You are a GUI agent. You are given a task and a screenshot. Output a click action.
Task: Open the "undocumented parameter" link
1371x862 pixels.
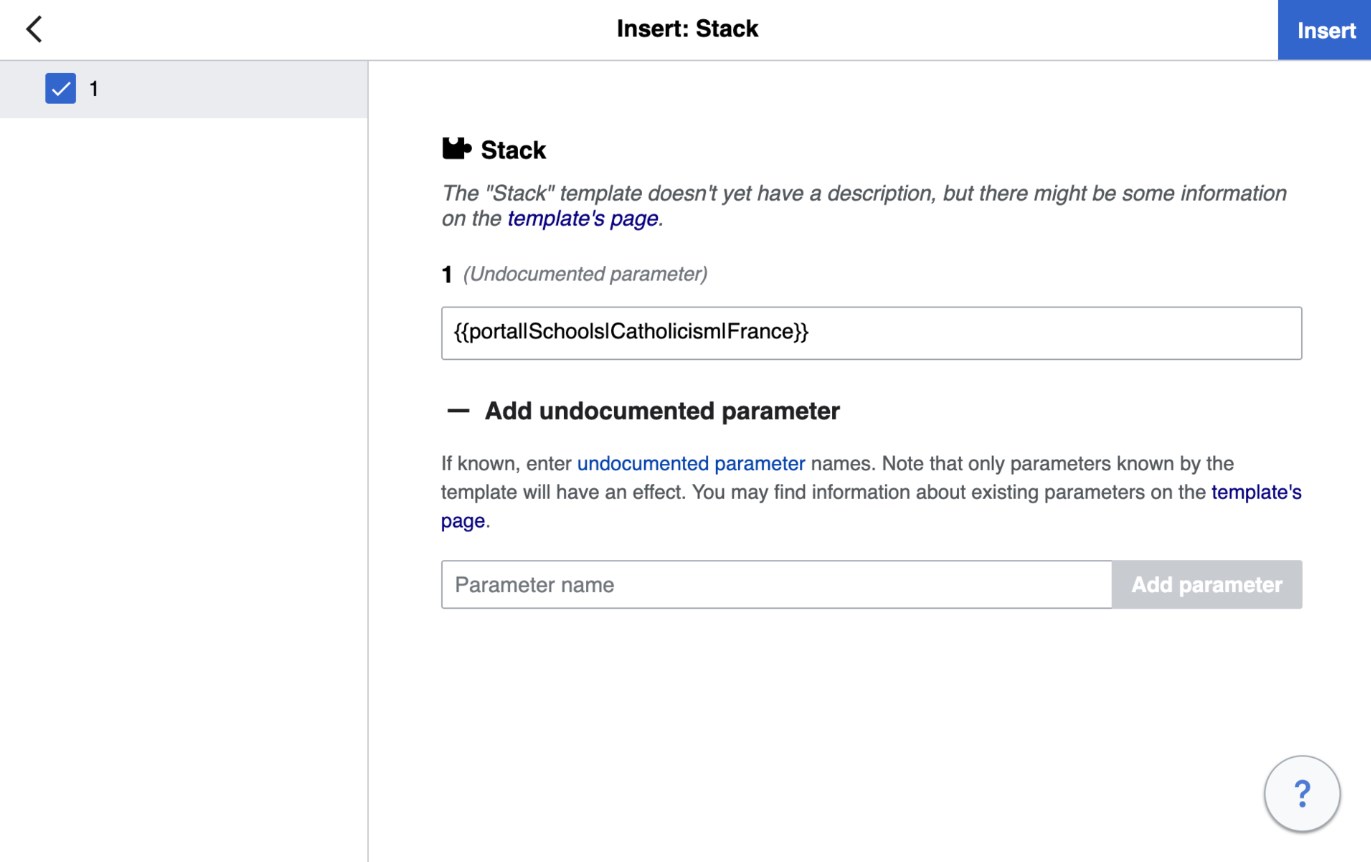(x=691, y=464)
